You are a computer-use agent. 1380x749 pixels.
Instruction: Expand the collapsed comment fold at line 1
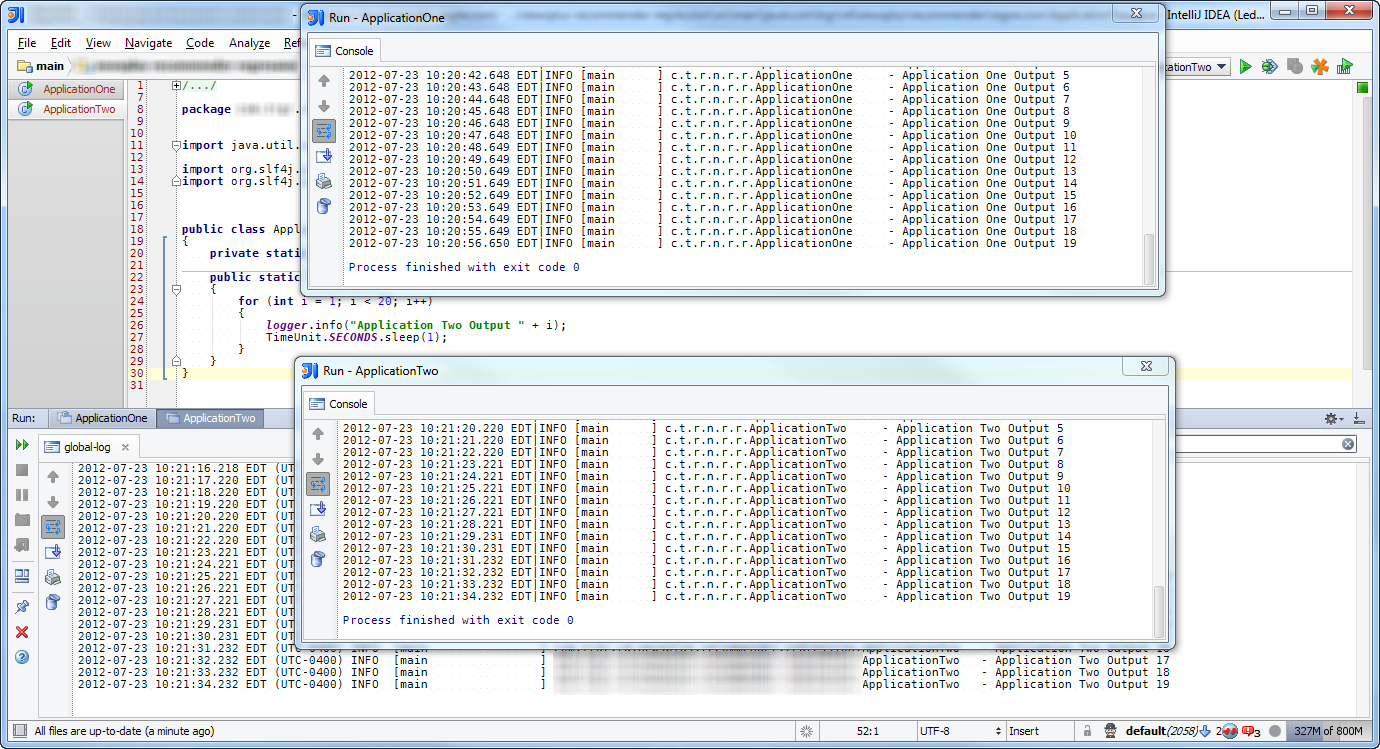(x=177, y=86)
